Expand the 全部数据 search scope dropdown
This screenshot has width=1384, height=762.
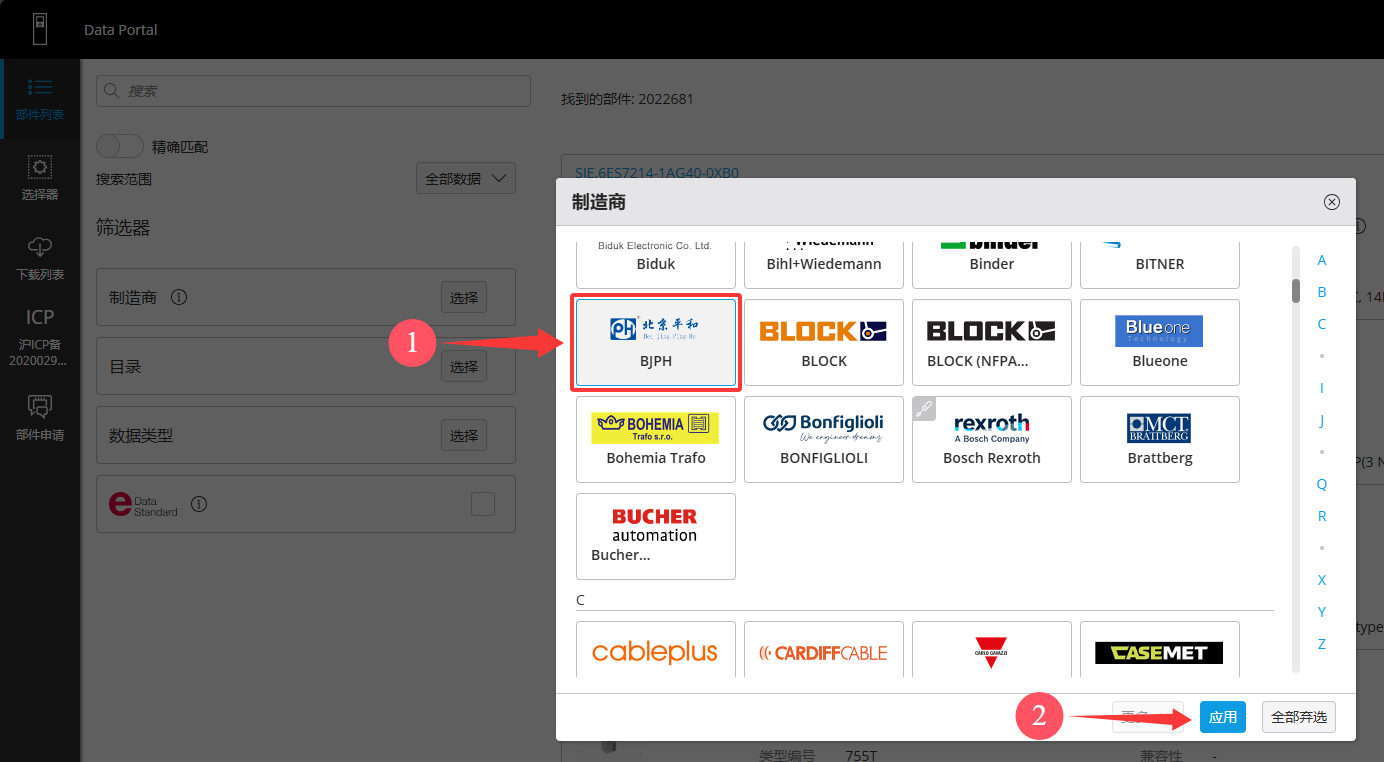coord(465,179)
